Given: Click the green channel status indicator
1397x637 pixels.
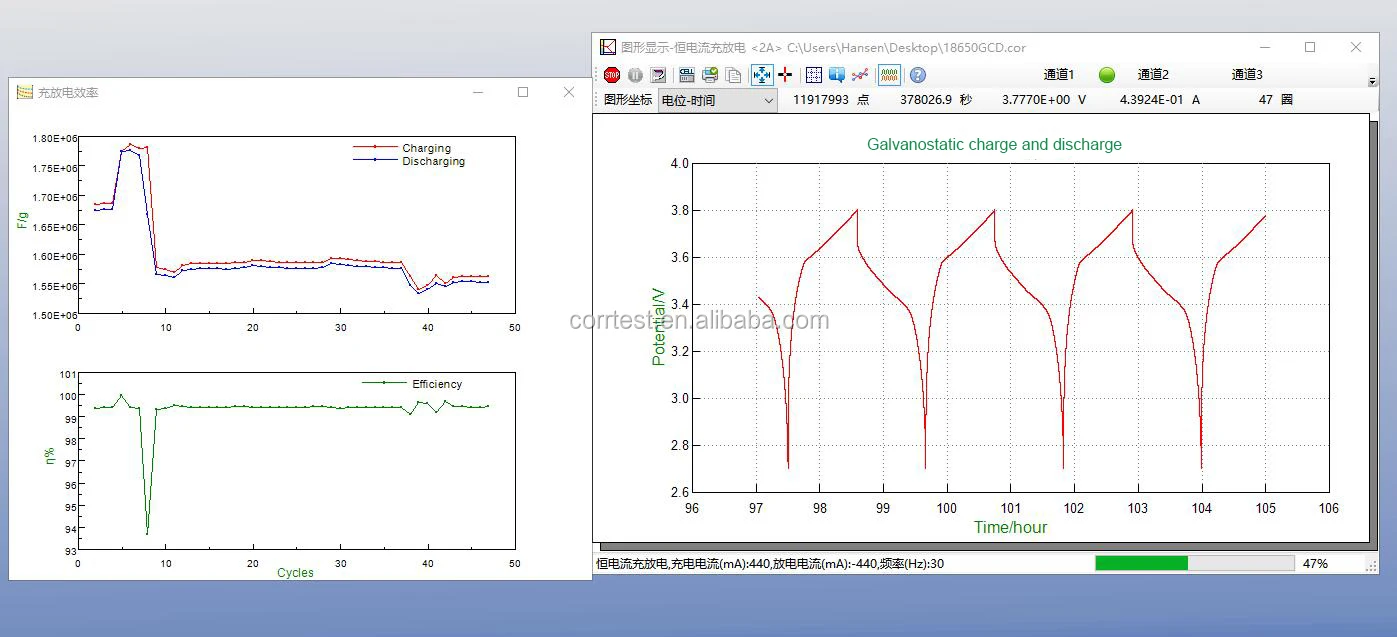Looking at the screenshot, I should 1107,75.
